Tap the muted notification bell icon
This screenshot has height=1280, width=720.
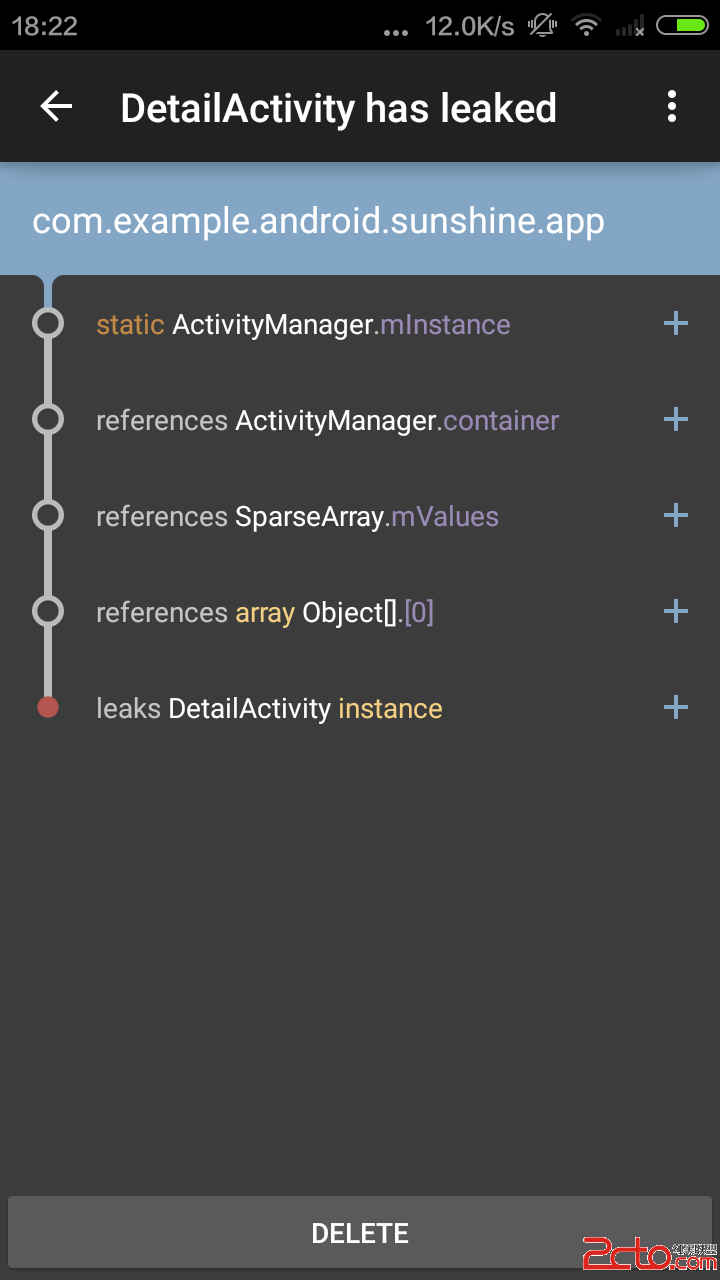542,26
